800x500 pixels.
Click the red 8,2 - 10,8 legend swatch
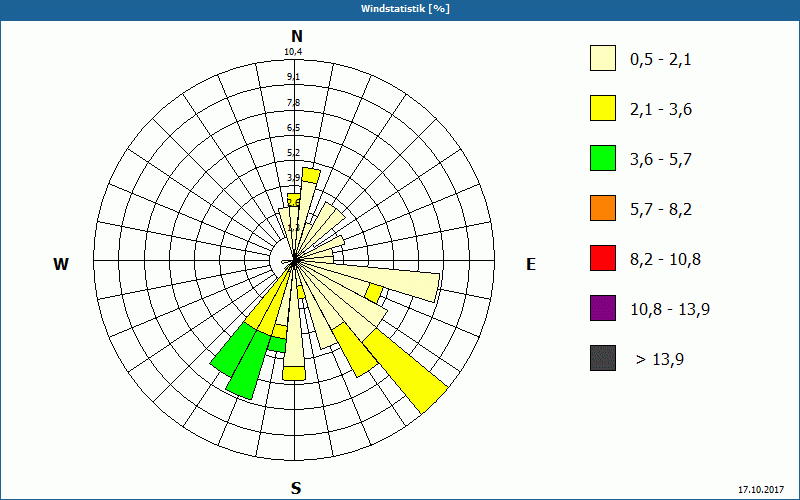click(603, 258)
